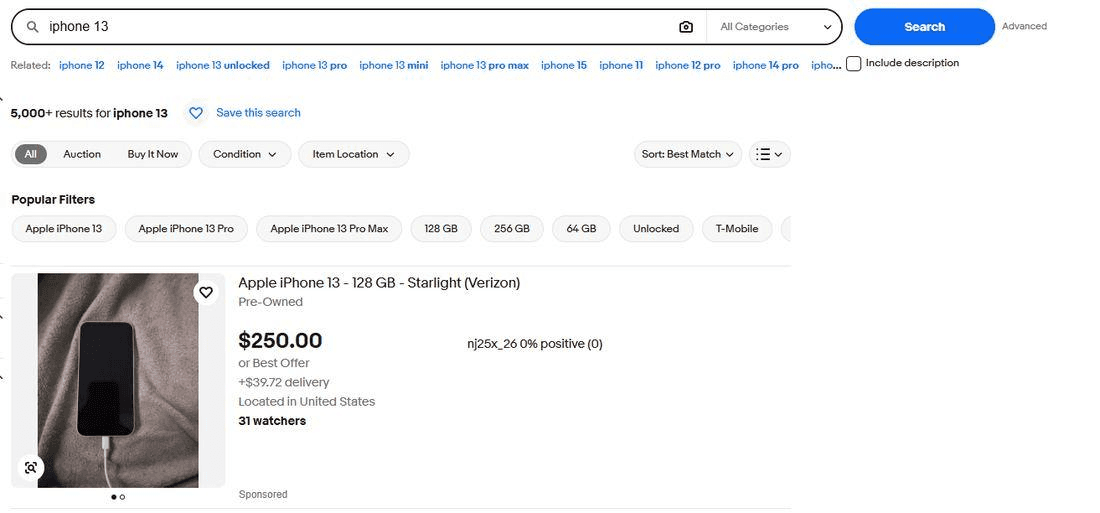Select second image dot under listing photo
Image resolution: width=1100 pixels, height=513 pixels.
(122, 497)
